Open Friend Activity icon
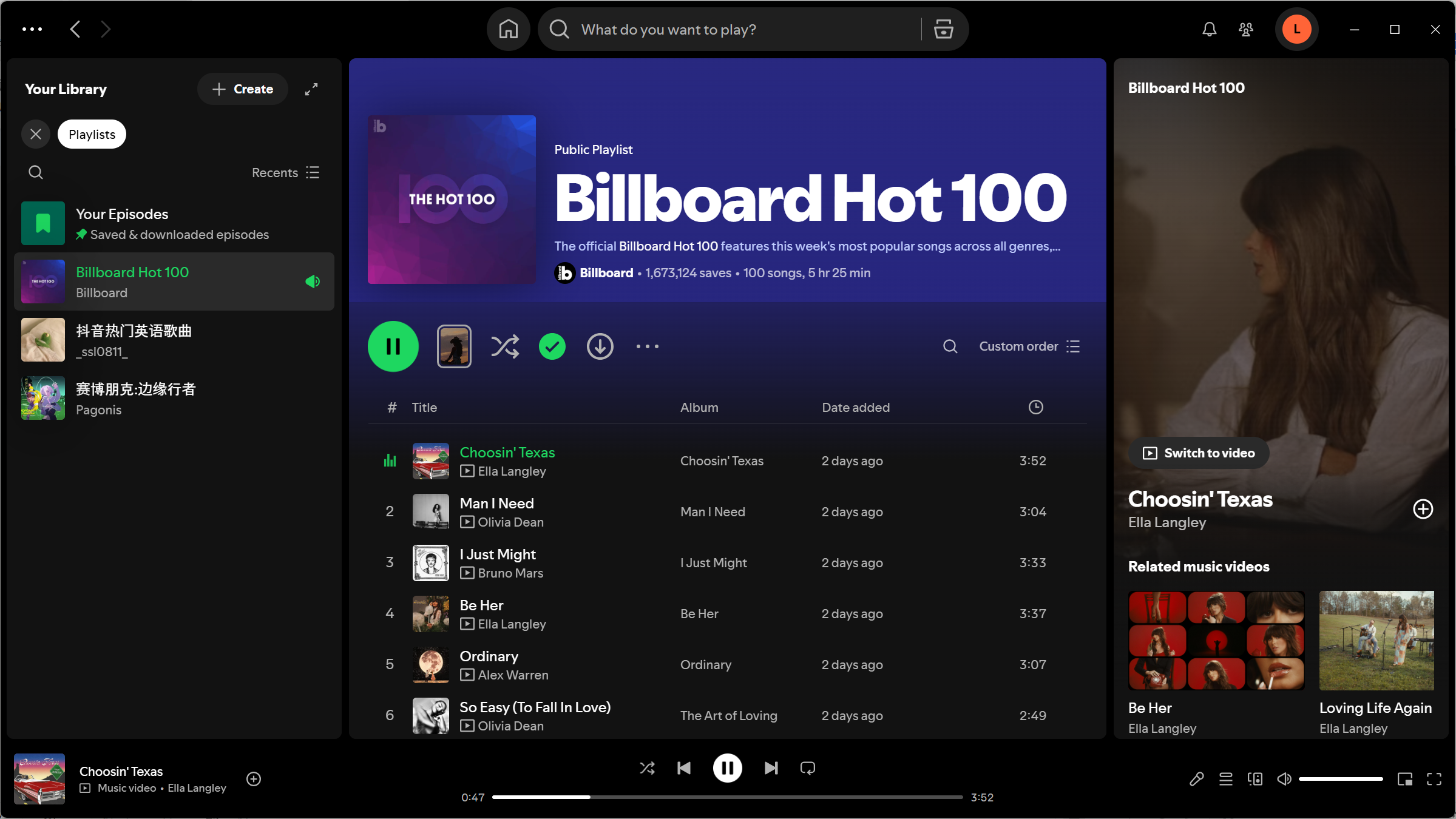Image resolution: width=1456 pixels, height=819 pixels. (x=1245, y=29)
